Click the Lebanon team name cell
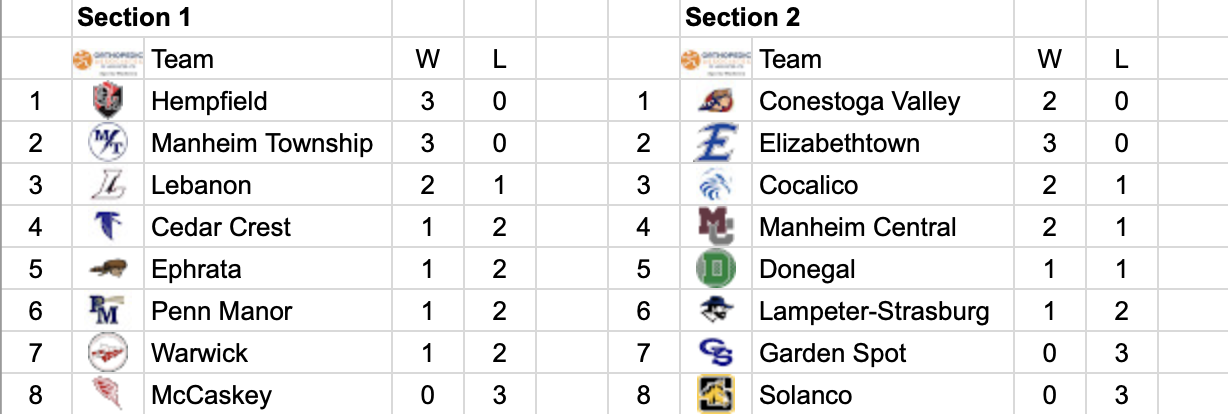Image resolution: width=1228 pixels, height=414 pixels. [x=201, y=185]
